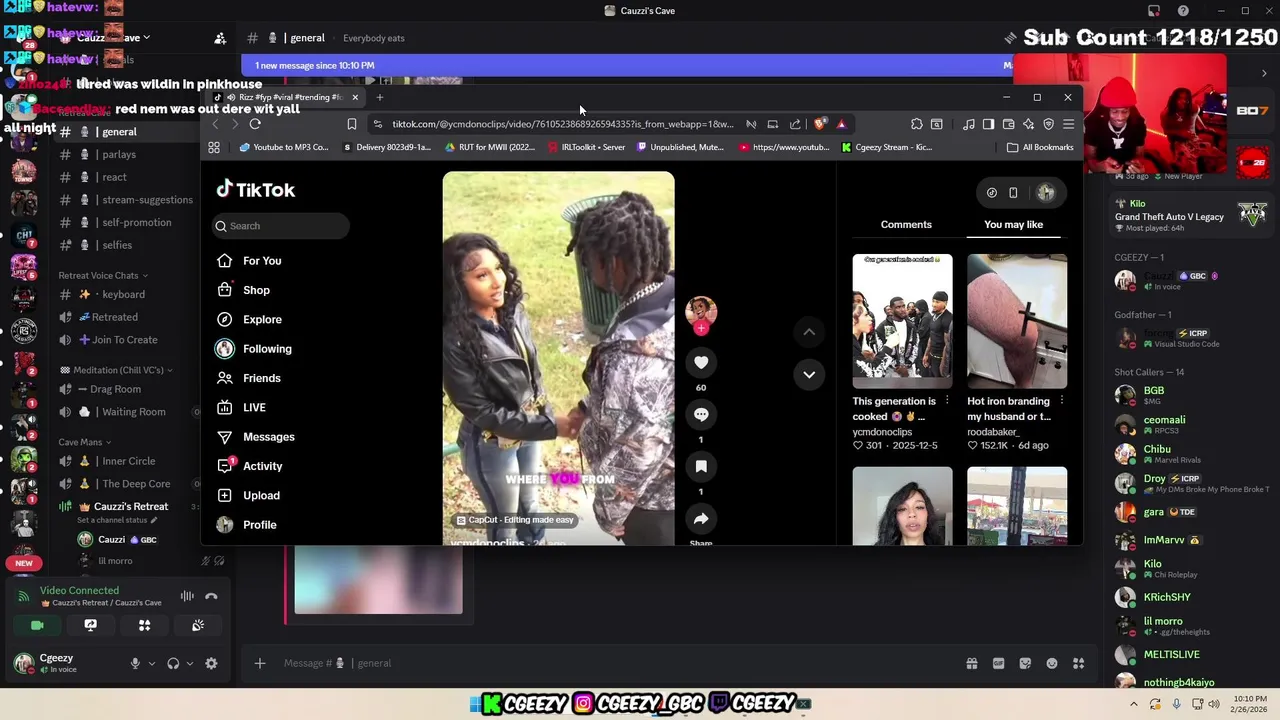The width and height of the screenshot is (1280, 720).
Task: Start an activity in Discord voice panel
Action: point(144,625)
